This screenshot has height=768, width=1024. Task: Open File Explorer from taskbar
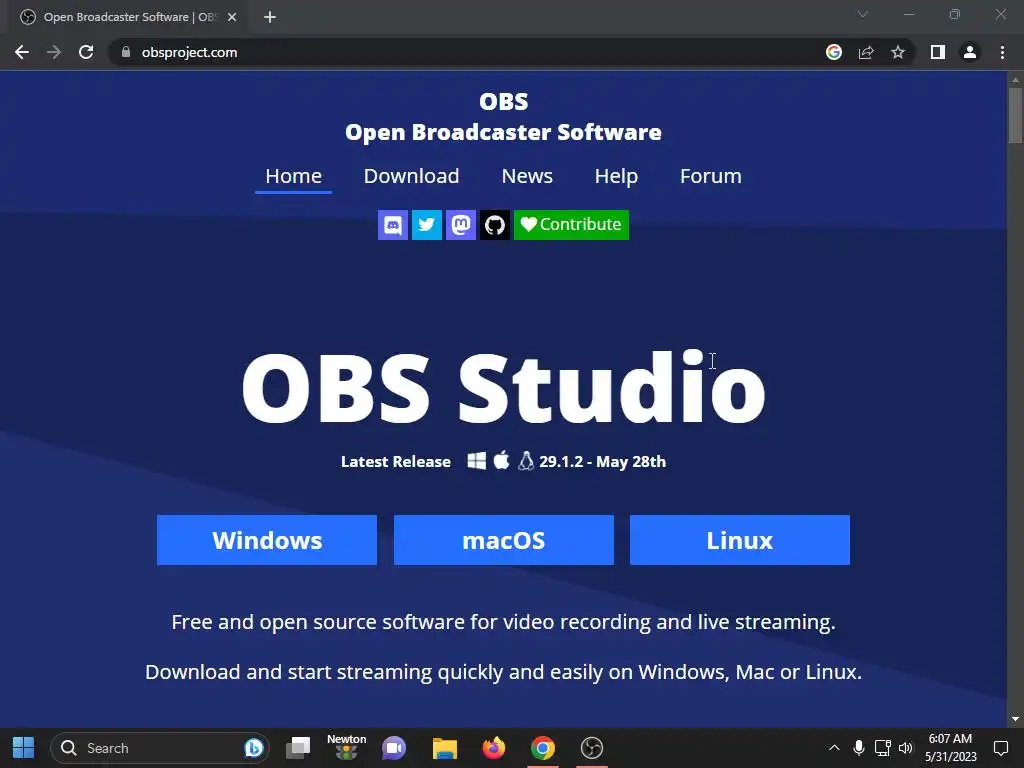click(445, 748)
